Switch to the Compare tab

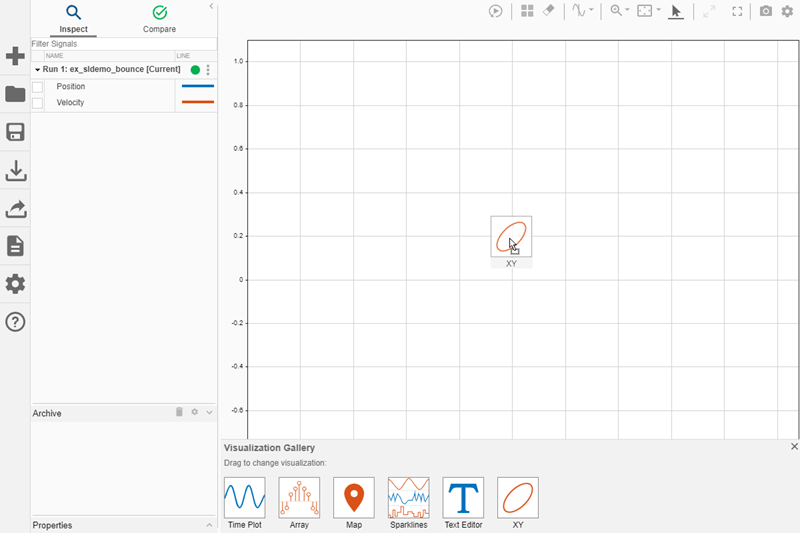(x=159, y=19)
